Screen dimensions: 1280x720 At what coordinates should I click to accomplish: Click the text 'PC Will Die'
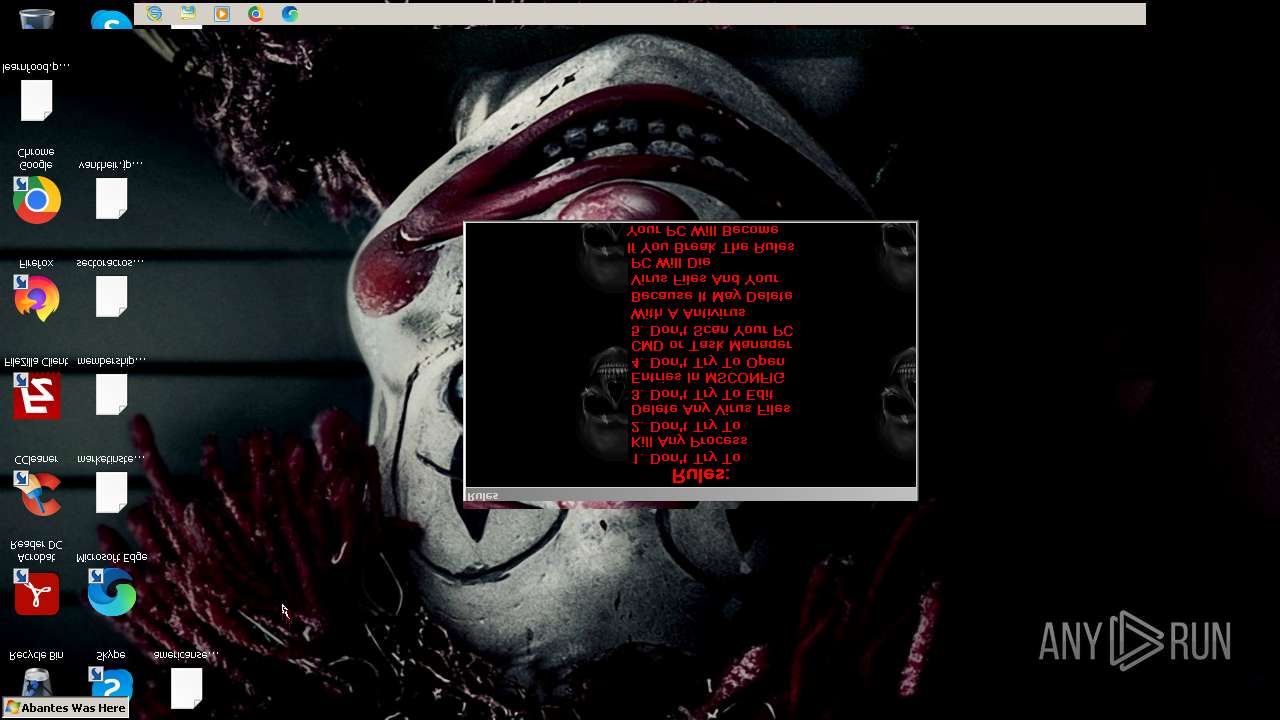[x=671, y=263]
